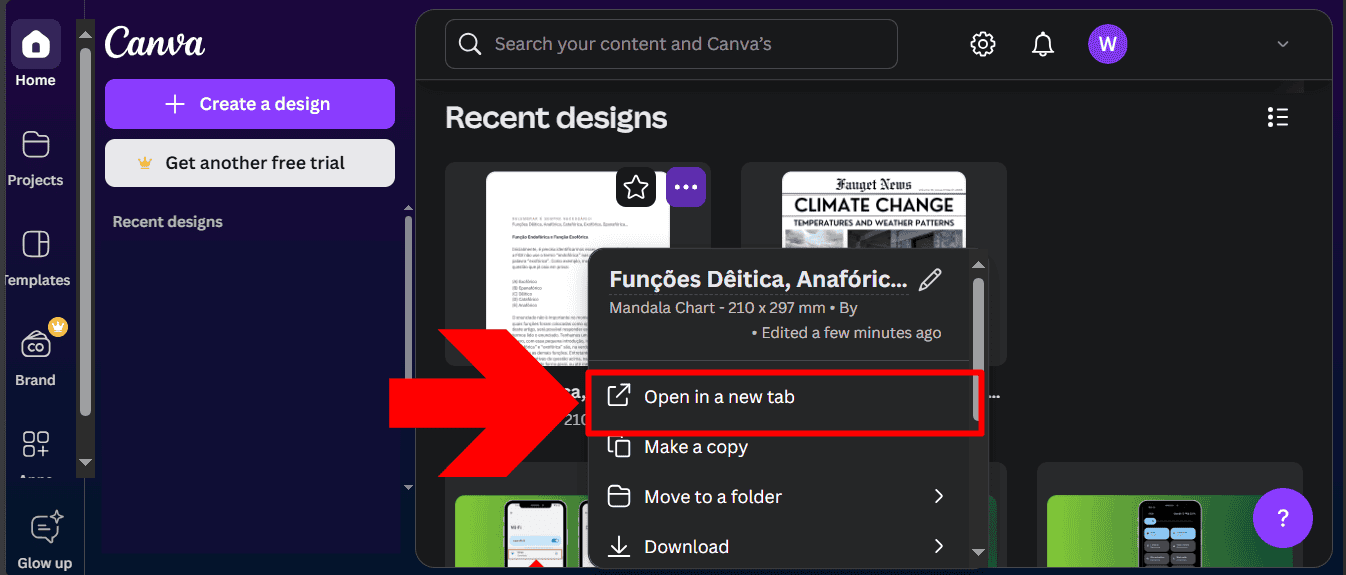This screenshot has width=1346, height=575.
Task: Select Download menu entry
Action: coord(780,547)
